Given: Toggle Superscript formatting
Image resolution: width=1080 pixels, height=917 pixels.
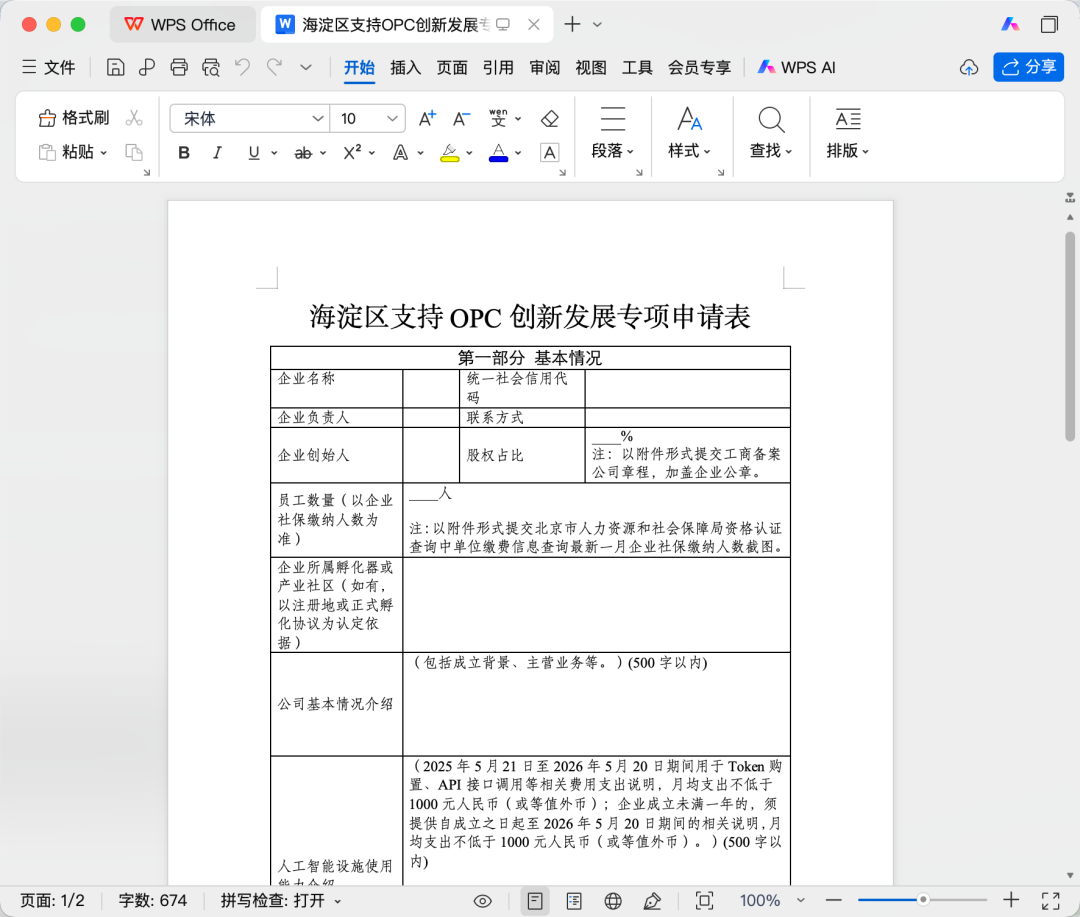Looking at the screenshot, I should 352,152.
